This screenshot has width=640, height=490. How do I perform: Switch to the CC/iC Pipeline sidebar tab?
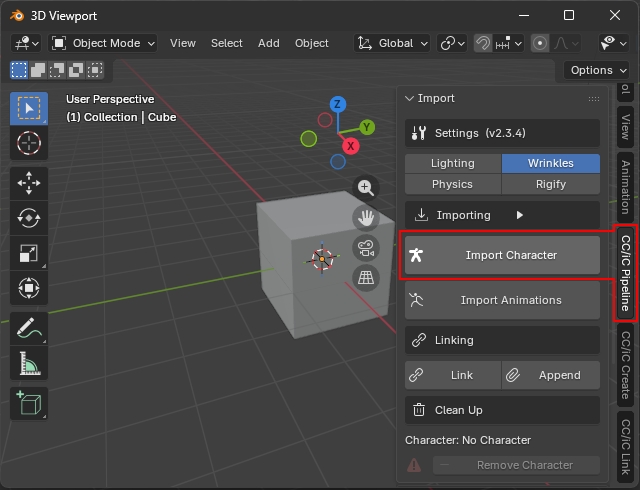[x=625, y=273]
